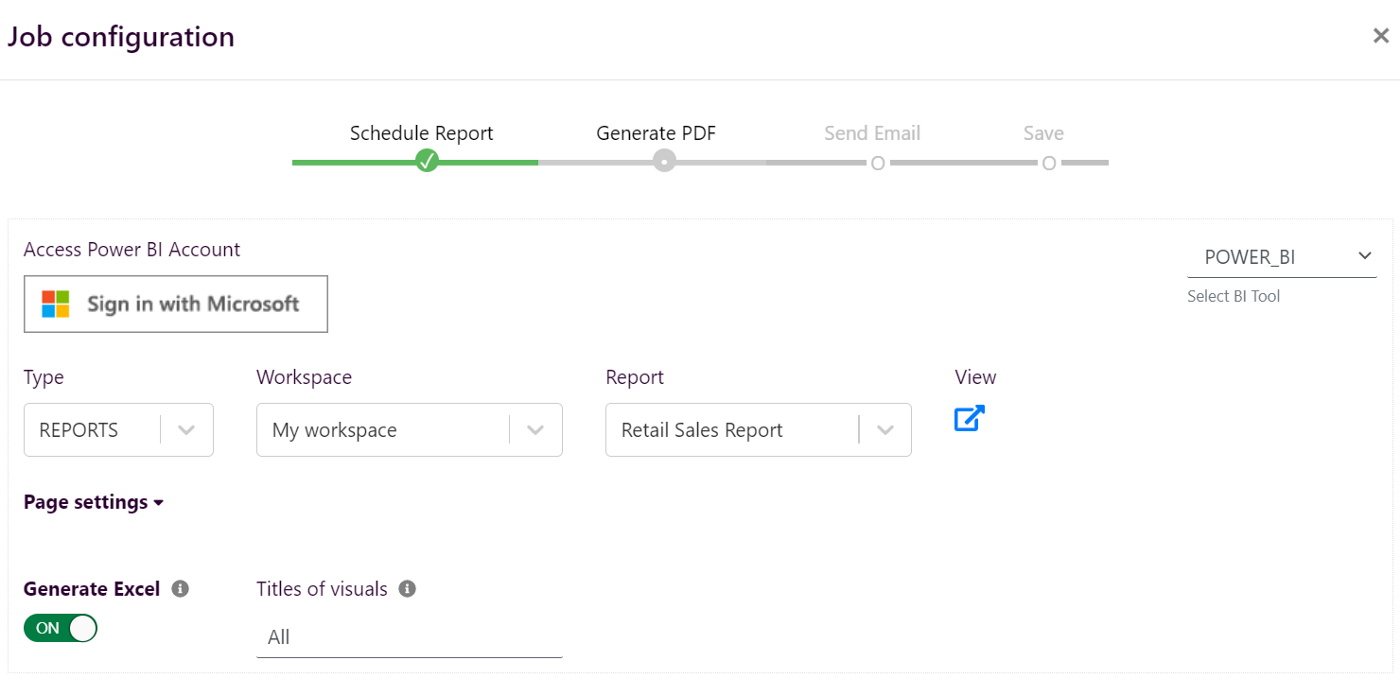
Task: Click Sign in with Microsoft button
Action: point(176,304)
